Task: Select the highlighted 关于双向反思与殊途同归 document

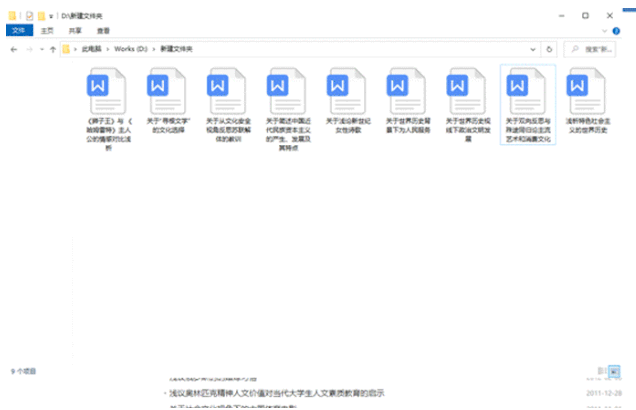Action: (x=528, y=105)
